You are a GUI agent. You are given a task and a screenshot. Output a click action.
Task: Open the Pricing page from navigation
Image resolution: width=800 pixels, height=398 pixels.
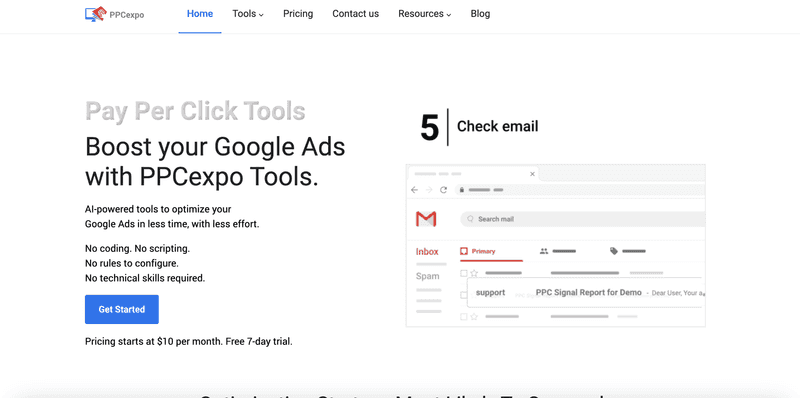click(298, 14)
